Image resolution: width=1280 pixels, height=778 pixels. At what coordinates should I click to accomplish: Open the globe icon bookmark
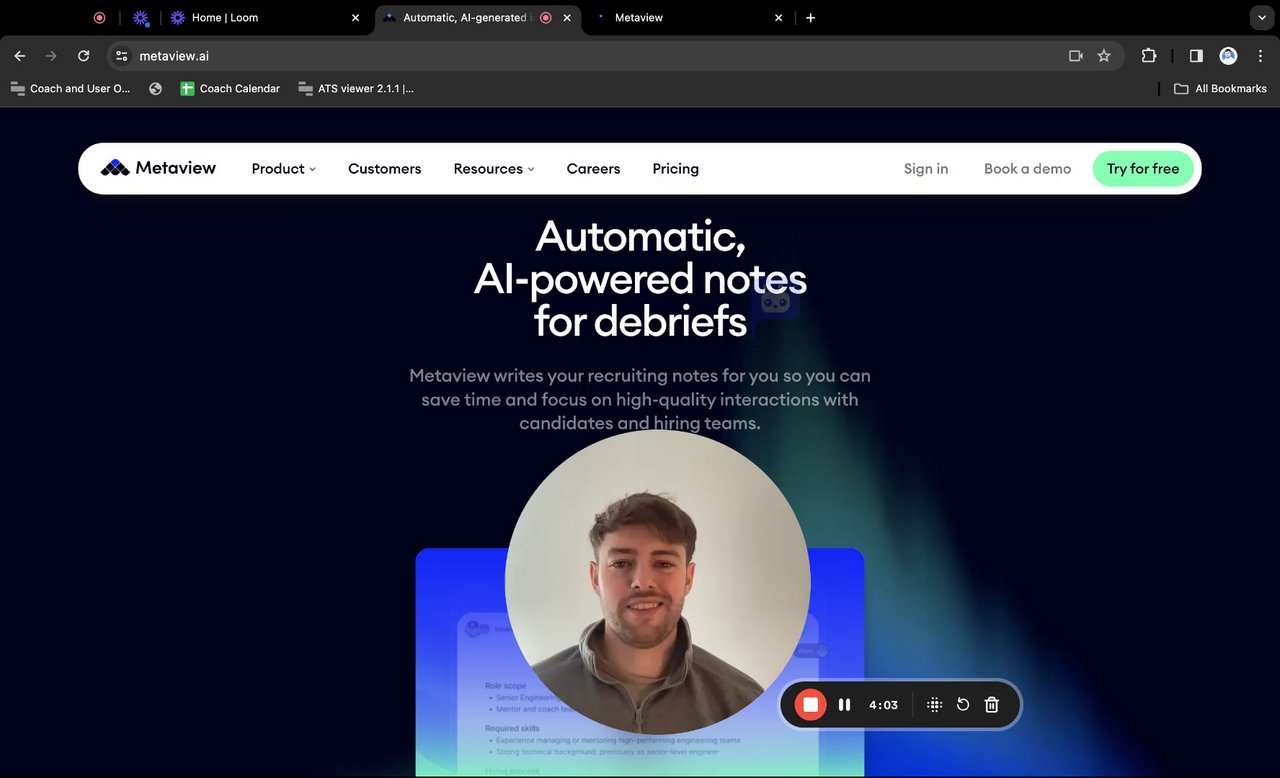(x=155, y=88)
